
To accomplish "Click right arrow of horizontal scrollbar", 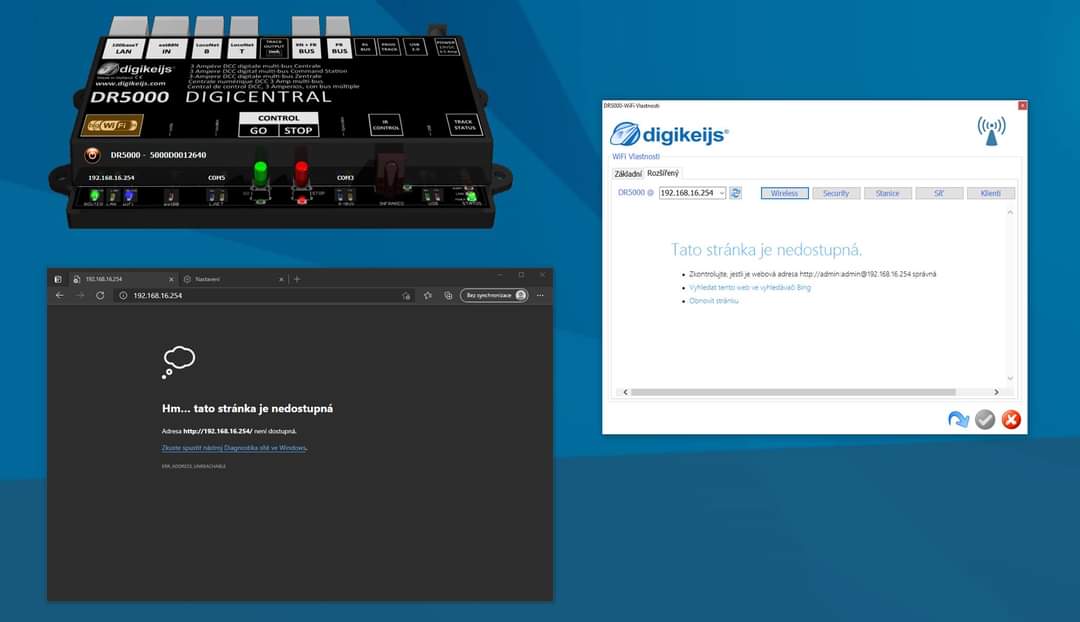I will point(996,392).
